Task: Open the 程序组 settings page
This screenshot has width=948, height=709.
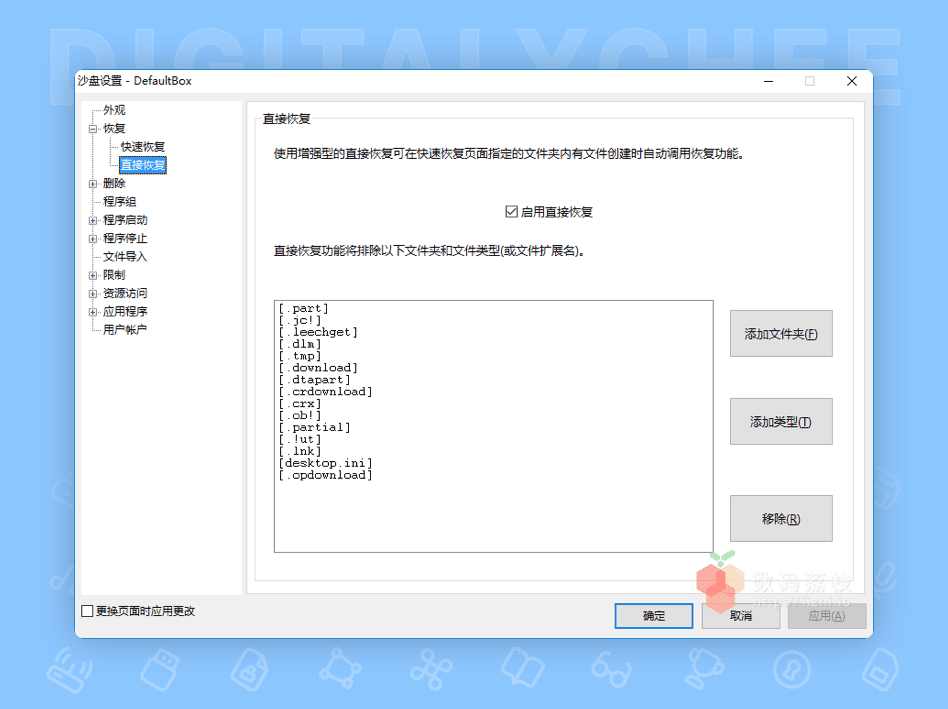Action: (x=119, y=202)
